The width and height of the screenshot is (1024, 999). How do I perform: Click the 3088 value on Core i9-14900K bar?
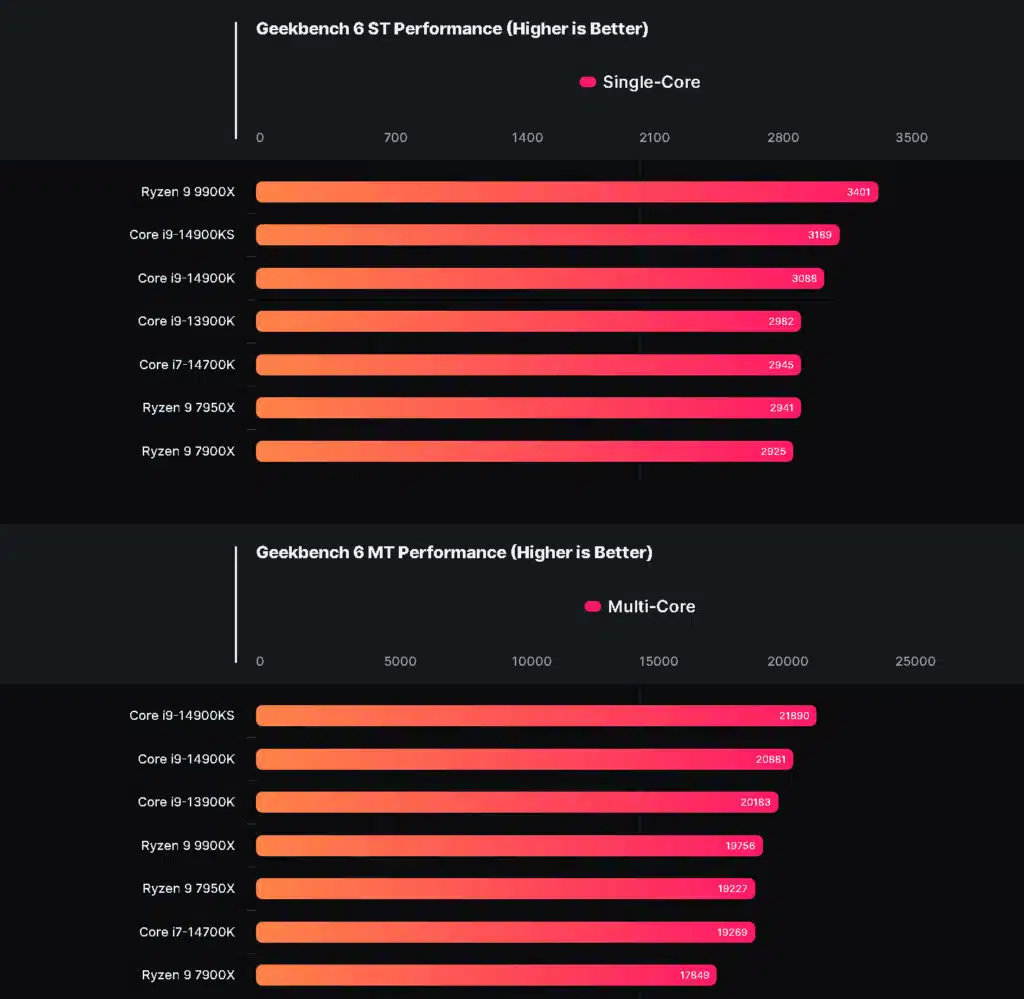804,279
